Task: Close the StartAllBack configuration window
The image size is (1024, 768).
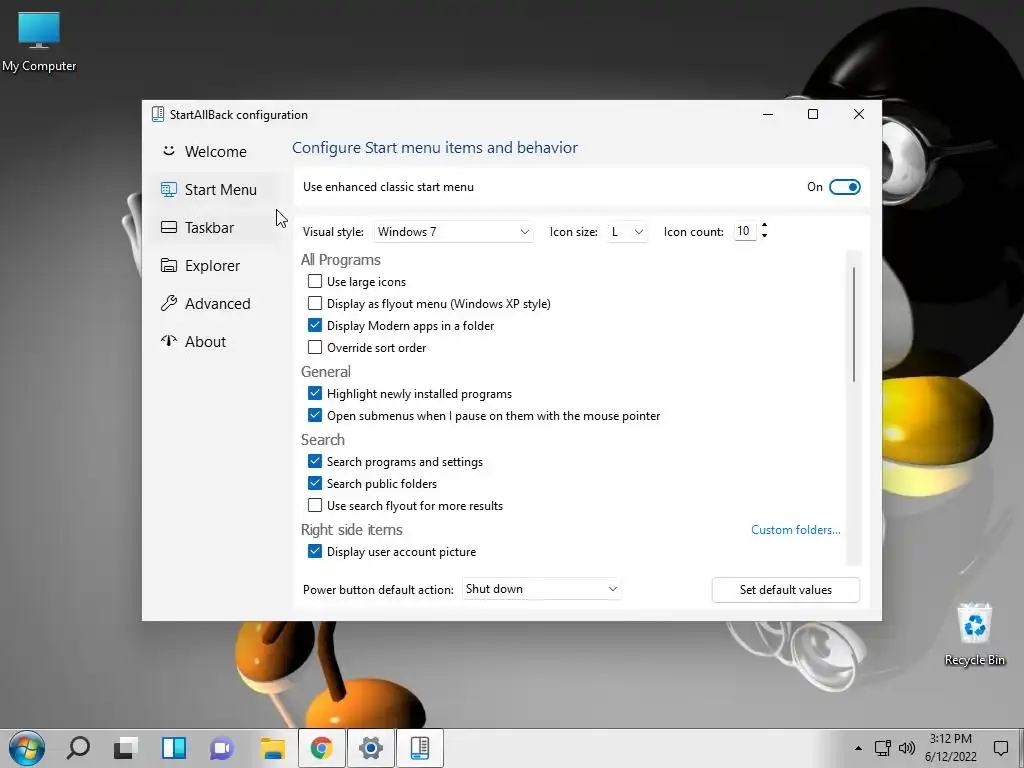Action: (x=859, y=114)
